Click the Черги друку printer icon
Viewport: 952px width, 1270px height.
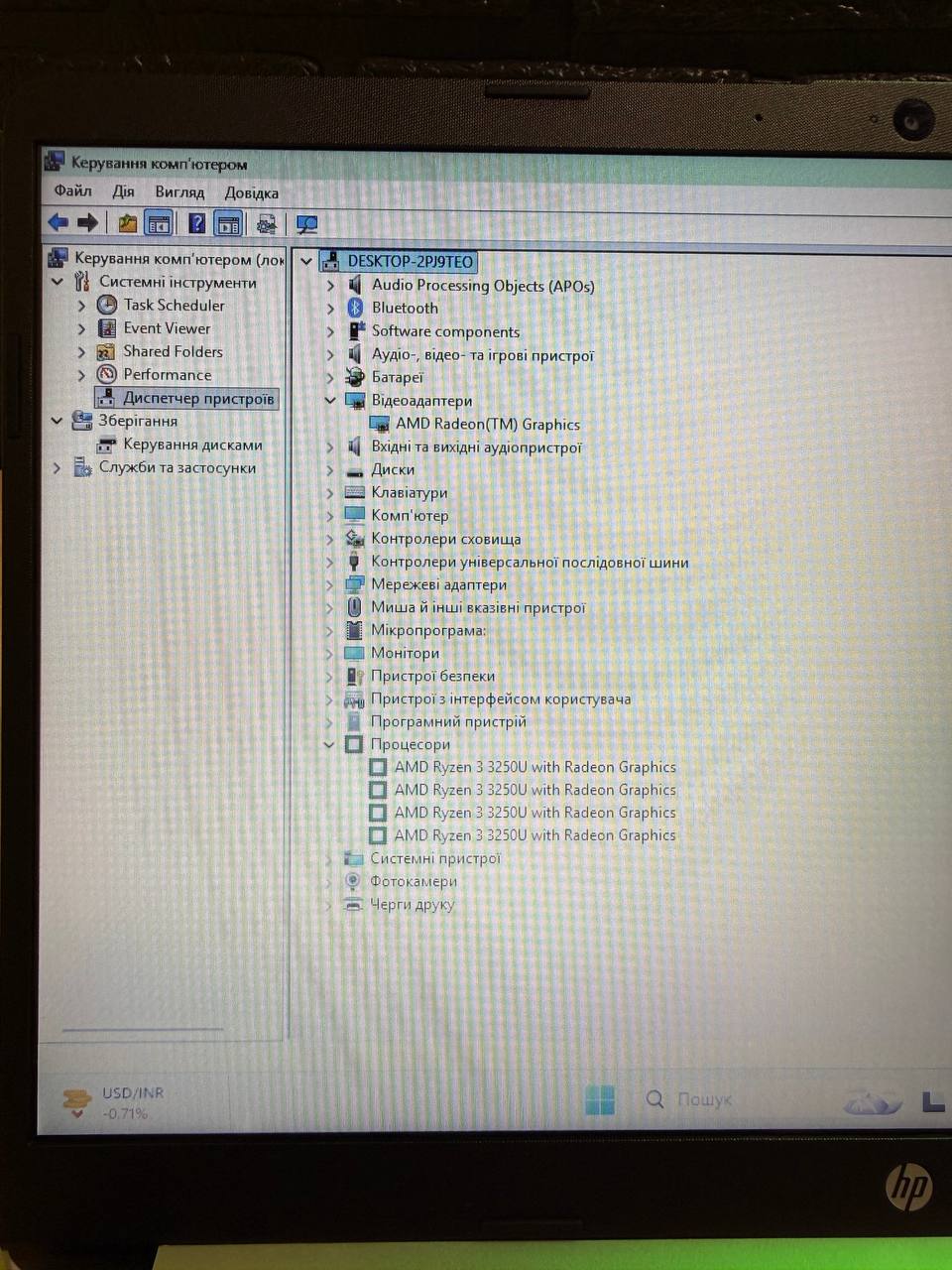point(352,904)
